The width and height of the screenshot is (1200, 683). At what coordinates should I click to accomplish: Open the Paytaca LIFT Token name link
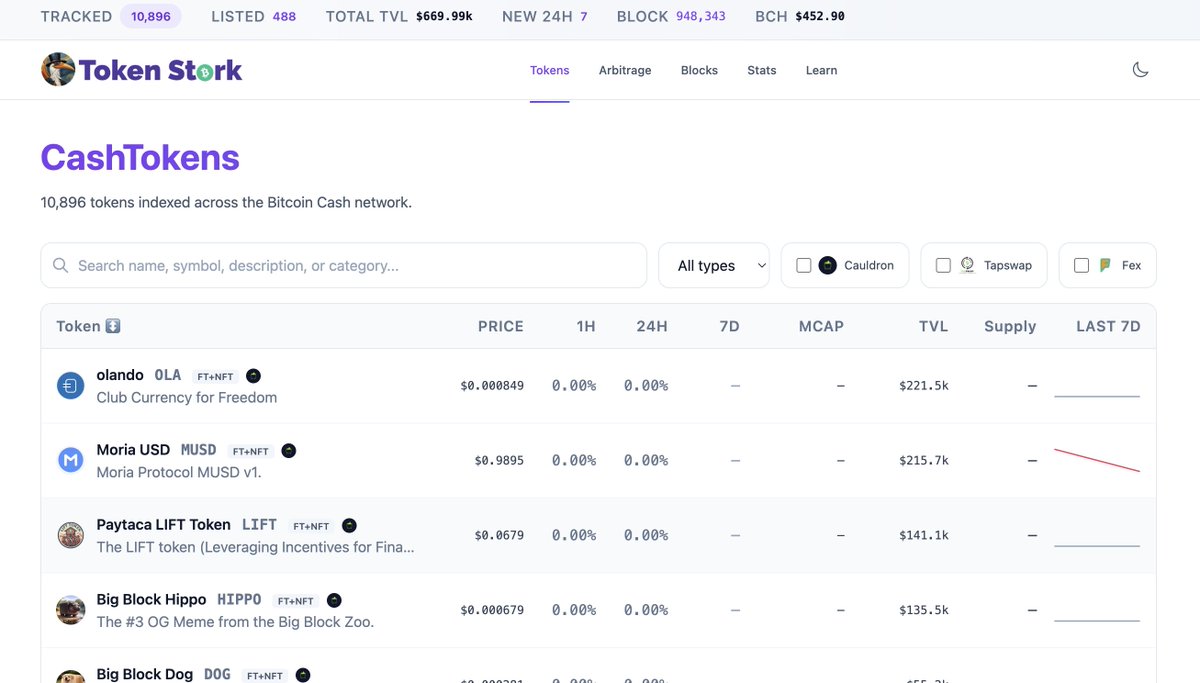coord(164,524)
